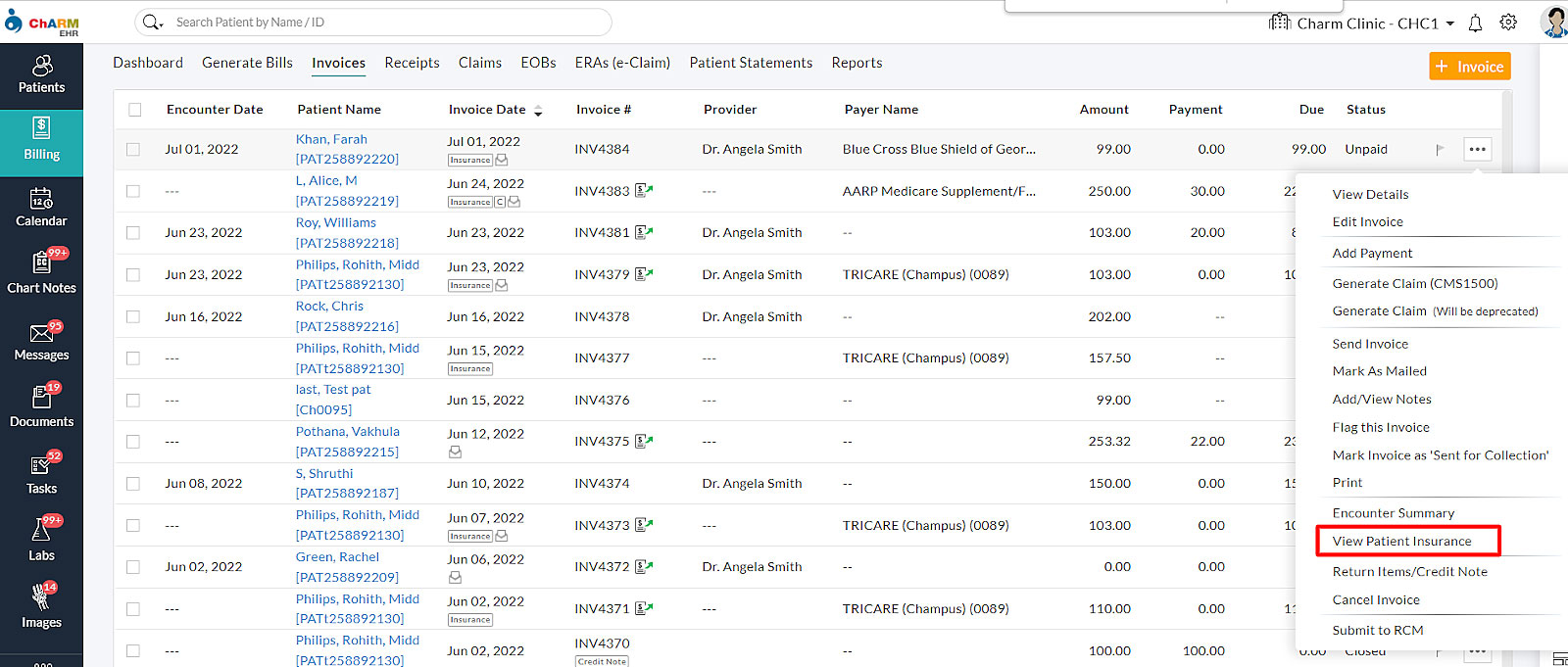Image resolution: width=1568 pixels, height=667 pixels.
Task: Open the user profile avatar
Action: [x=1553, y=22]
